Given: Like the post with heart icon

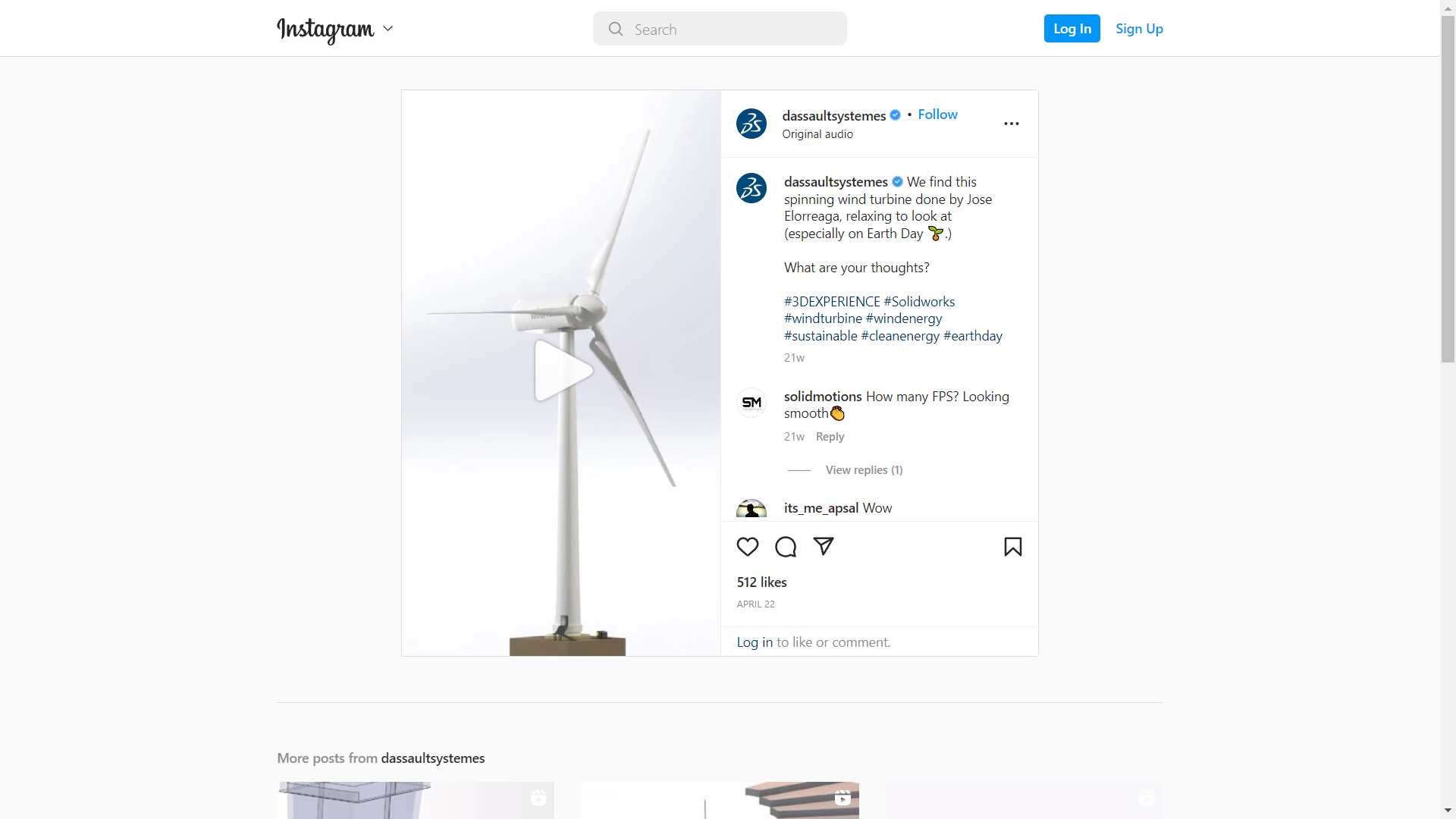Looking at the screenshot, I should click(x=748, y=547).
